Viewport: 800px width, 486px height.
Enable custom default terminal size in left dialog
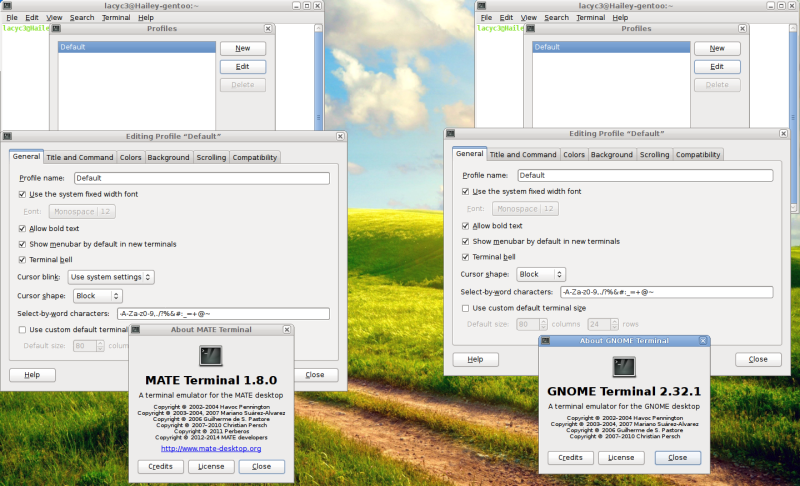click(x=22, y=330)
